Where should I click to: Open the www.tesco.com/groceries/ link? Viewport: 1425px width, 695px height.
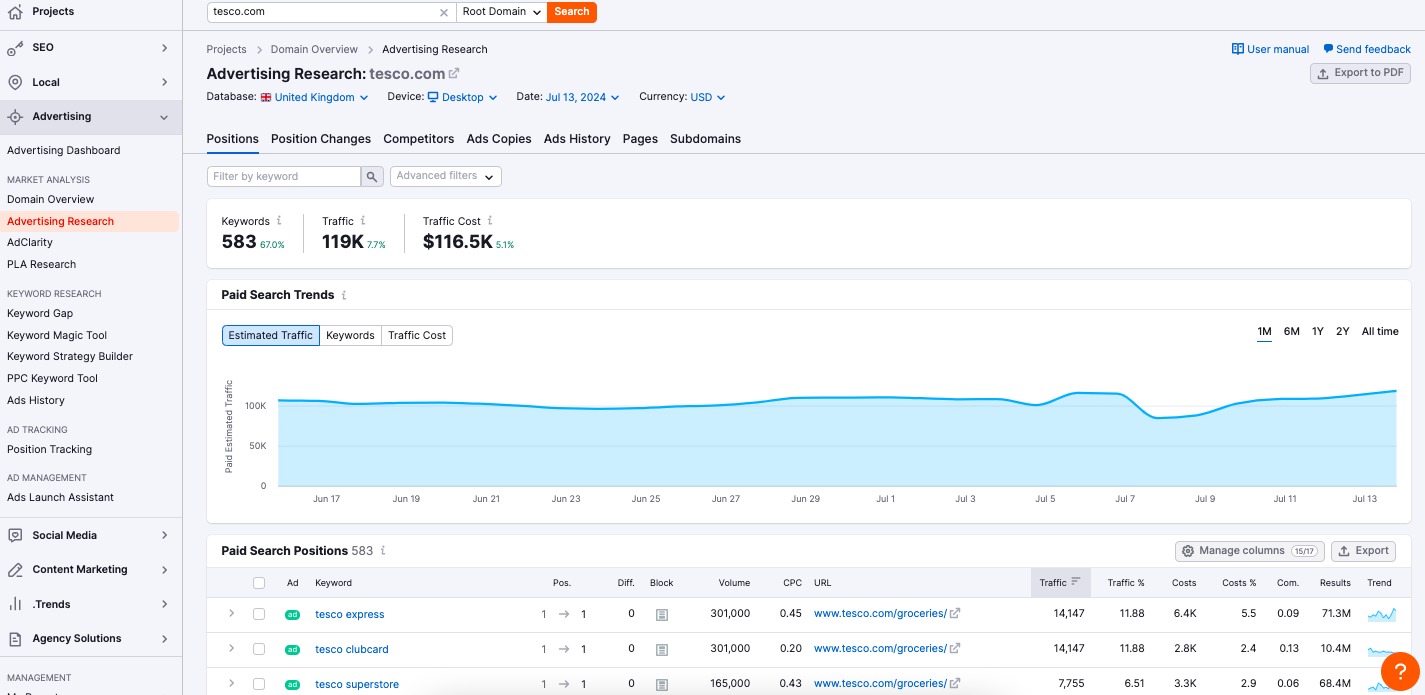pos(879,614)
